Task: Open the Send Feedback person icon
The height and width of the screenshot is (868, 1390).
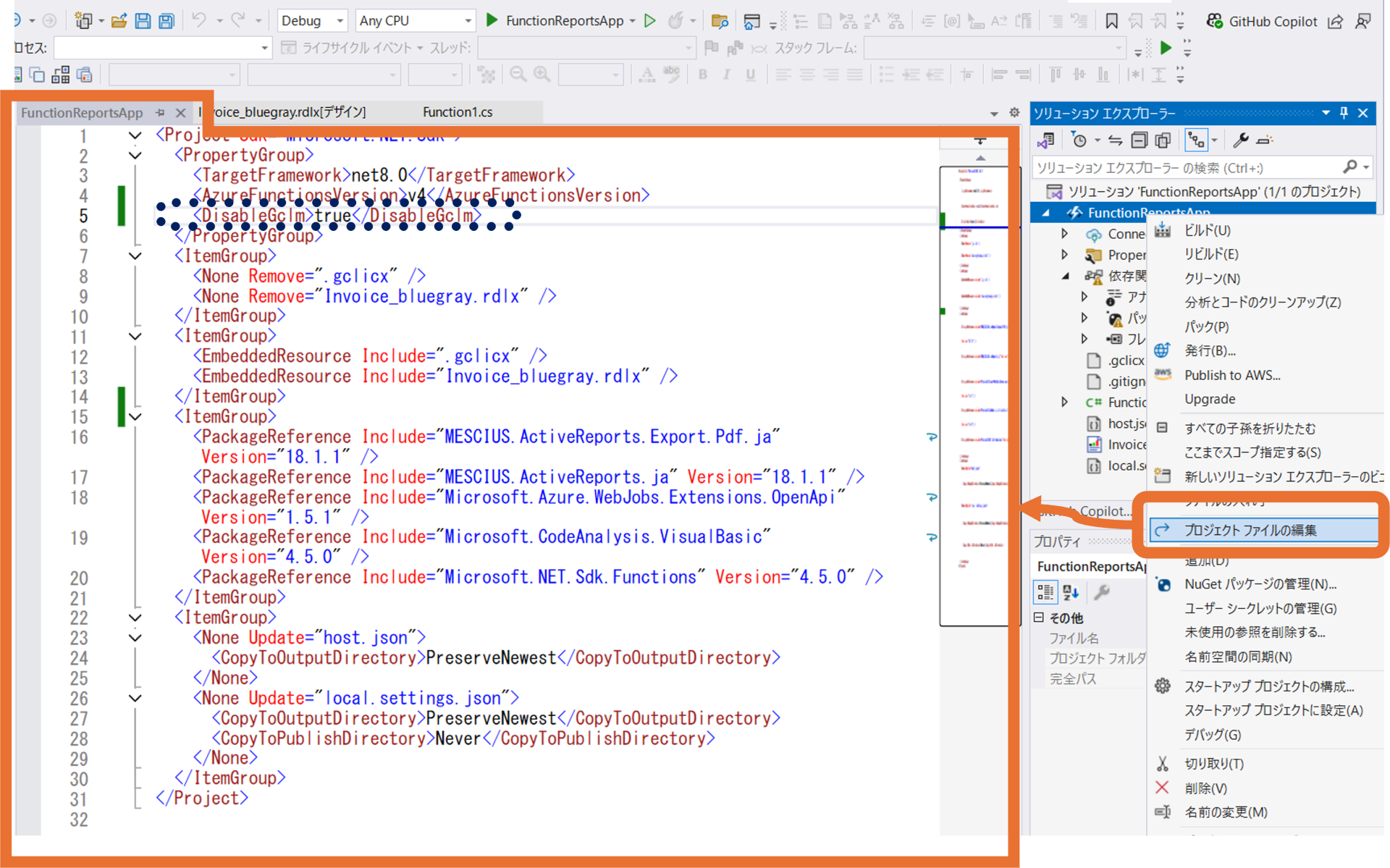Action: tap(1362, 21)
